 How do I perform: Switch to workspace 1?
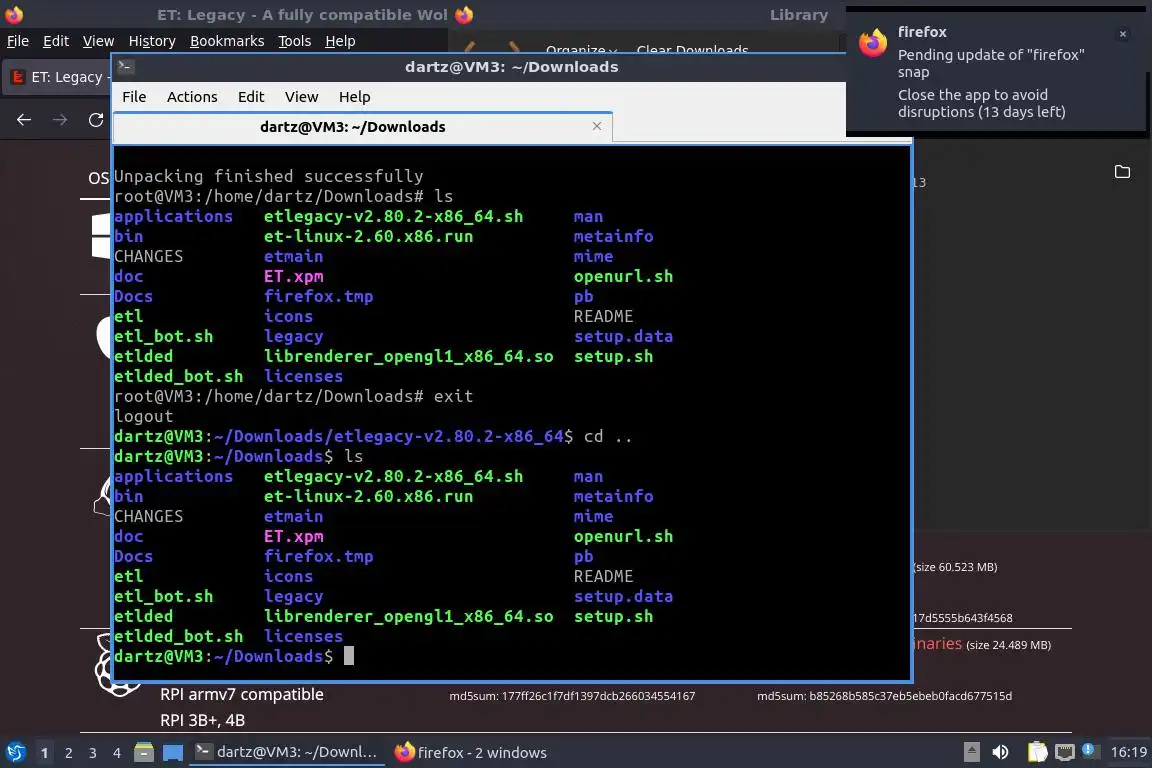[45, 753]
